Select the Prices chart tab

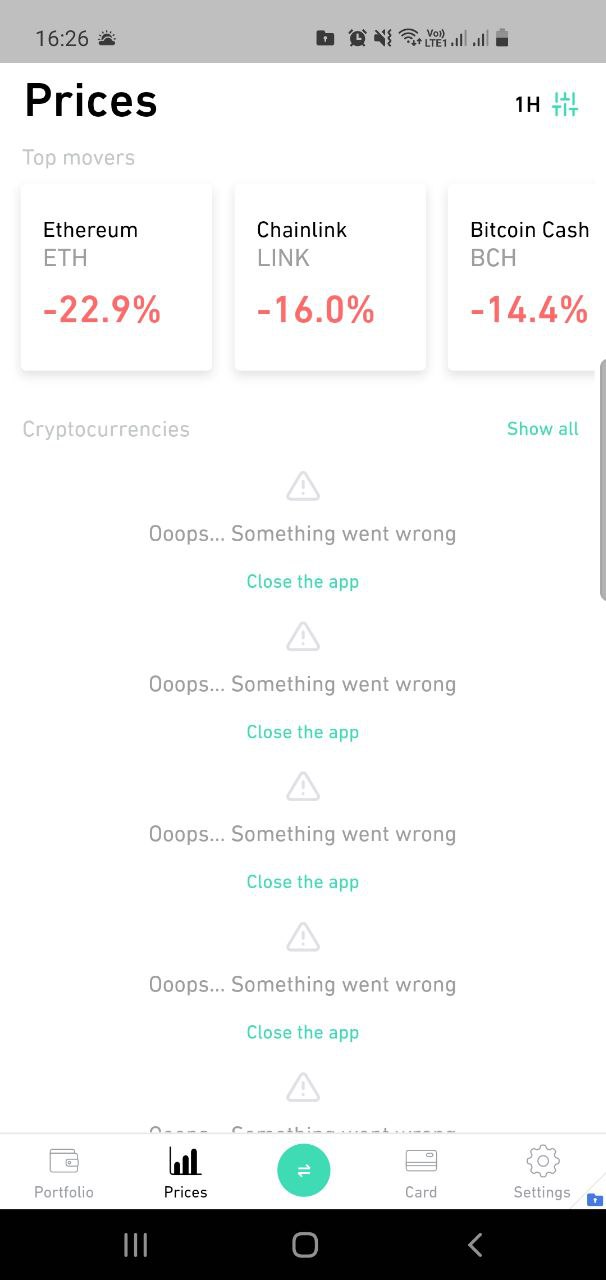click(x=185, y=1173)
